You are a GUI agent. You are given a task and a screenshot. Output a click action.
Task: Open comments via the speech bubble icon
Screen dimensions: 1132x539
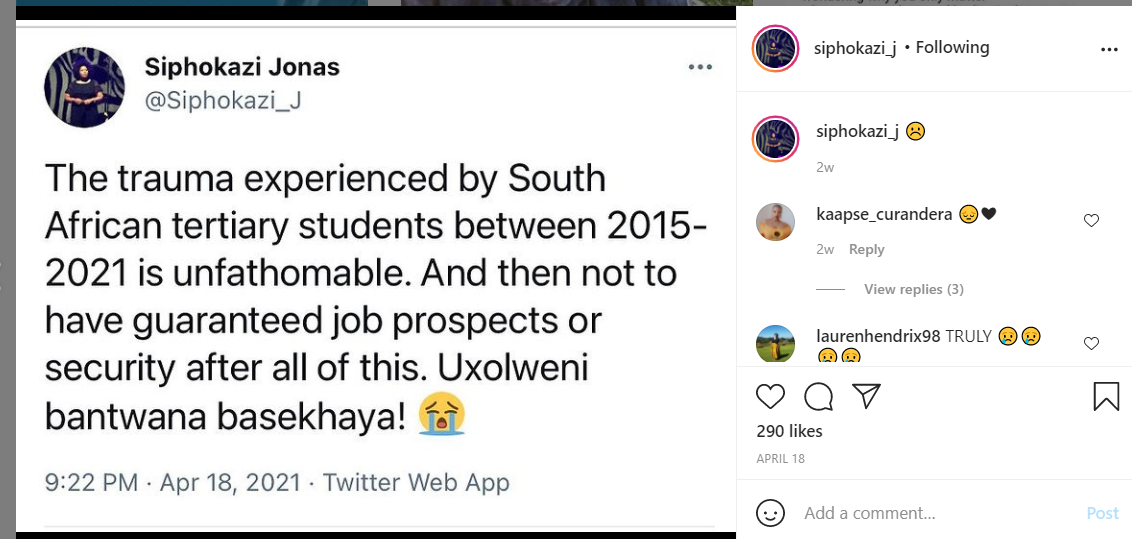(819, 397)
